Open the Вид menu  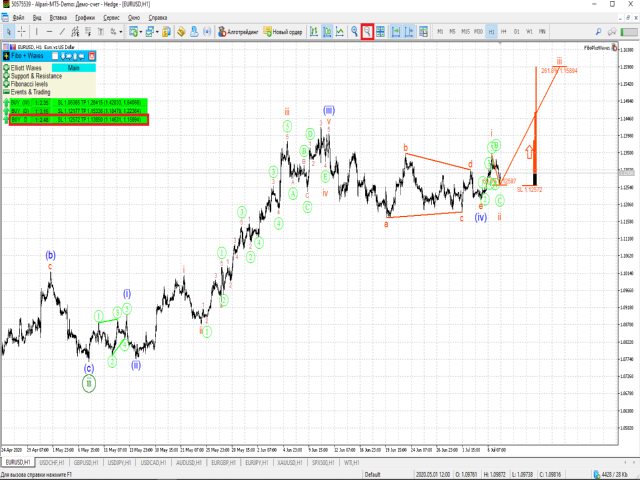[x=37, y=18]
